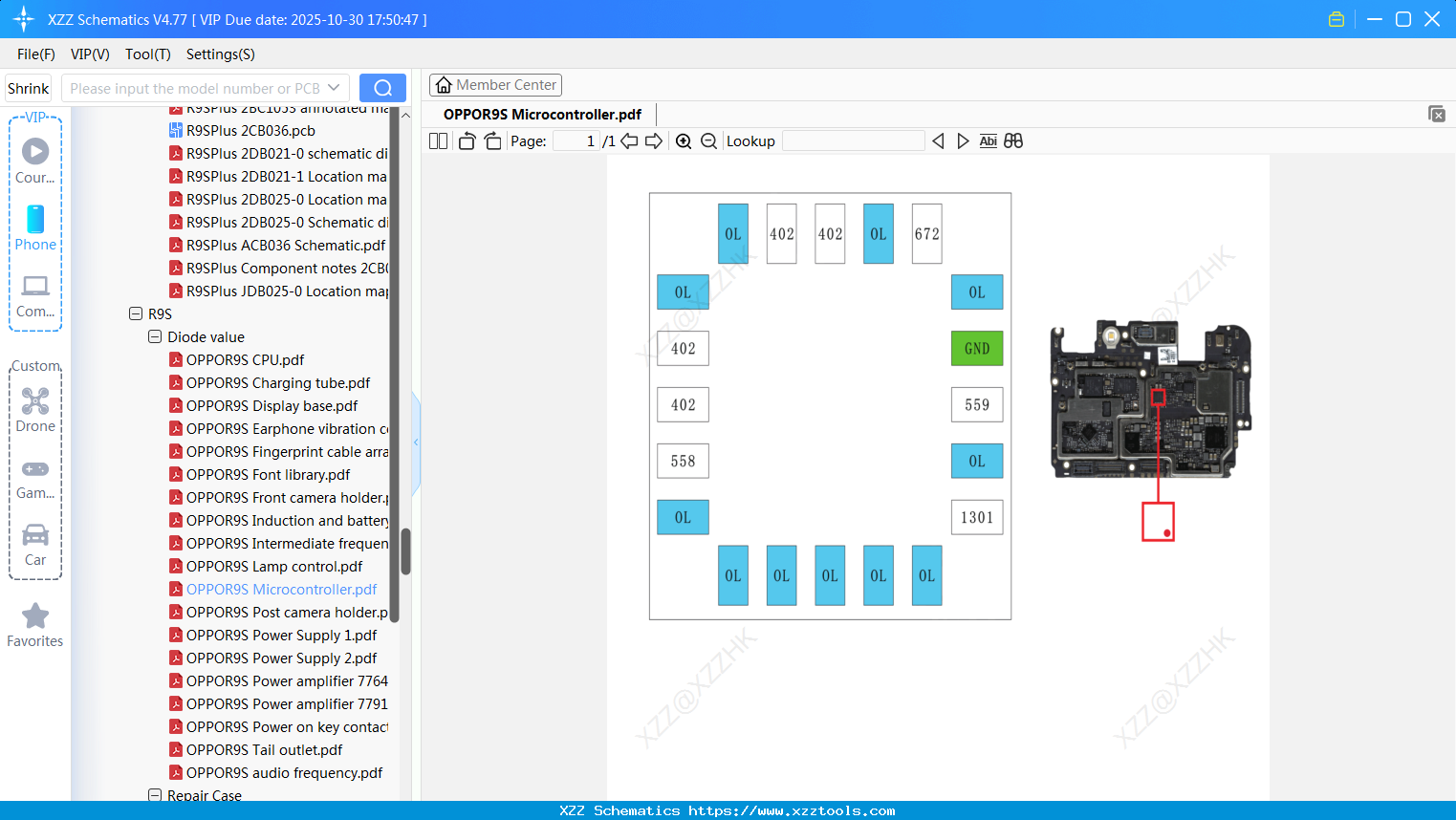The height and width of the screenshot is (820, 1456).
Task: Open OPPOR9S Charging tube.pdf
Action: tap(278, 382)
